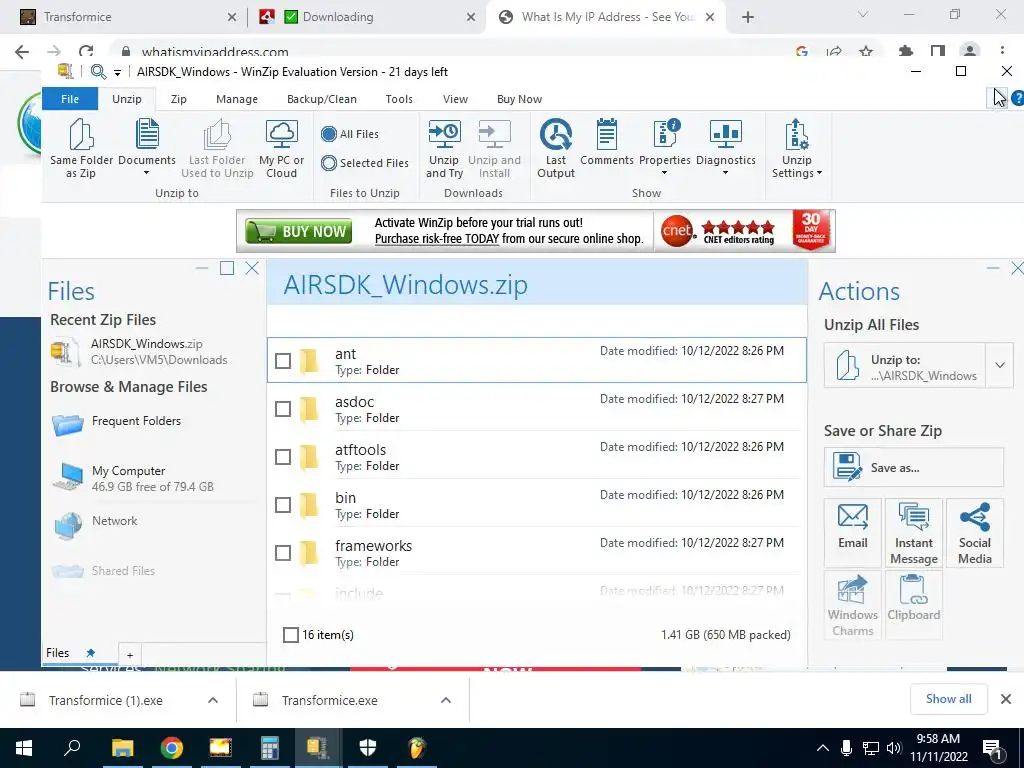Viewport: 1024px width, 768px height.
Task: Click the Save as... action
Action: point(914,468)
